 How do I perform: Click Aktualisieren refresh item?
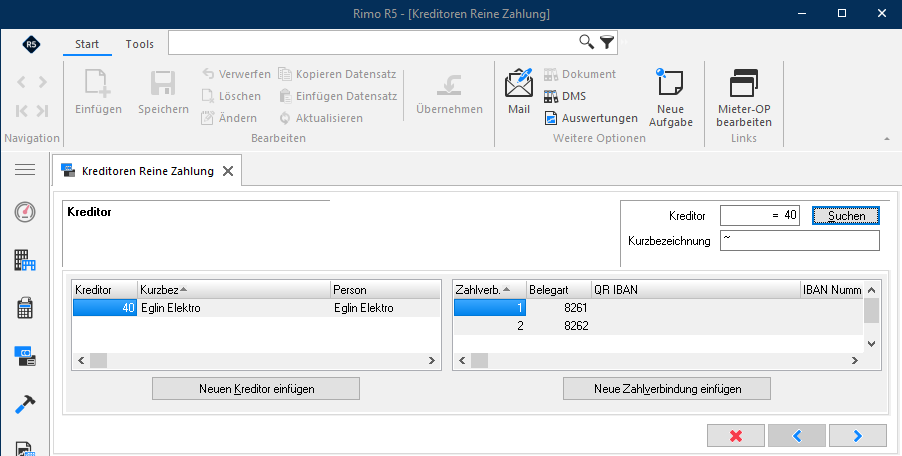(x=321, y=118)
